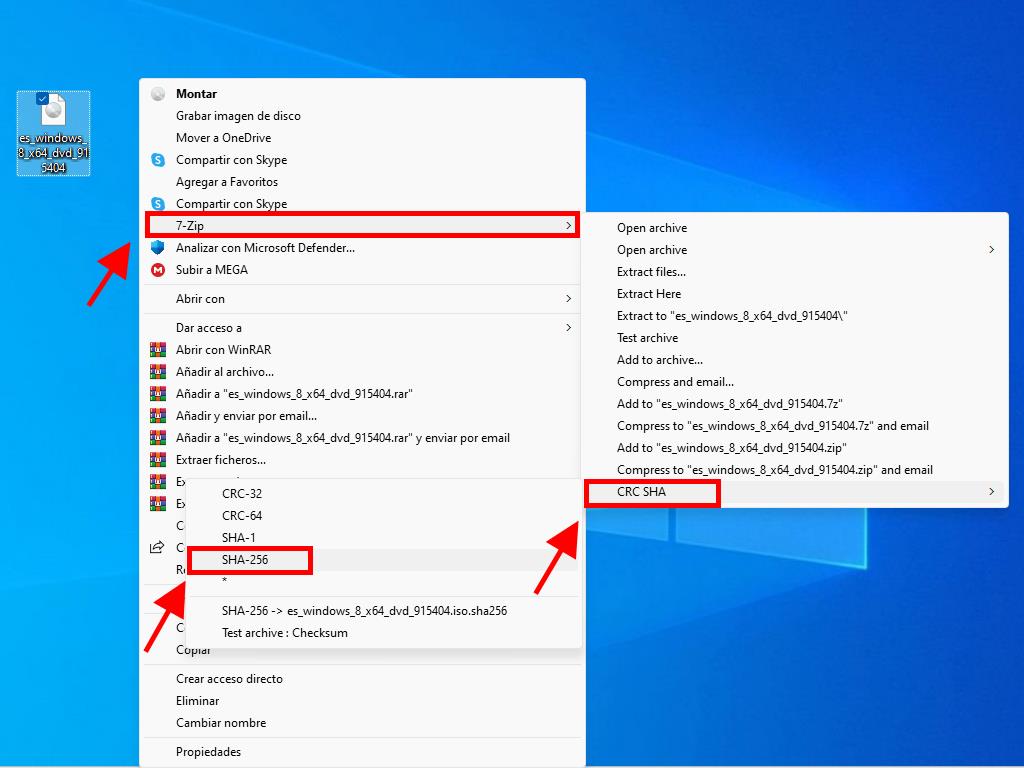The width and height of the screenshot is (1024, 768).
Task: Choose Agregar a Favoritos
Action: point(227,182)
